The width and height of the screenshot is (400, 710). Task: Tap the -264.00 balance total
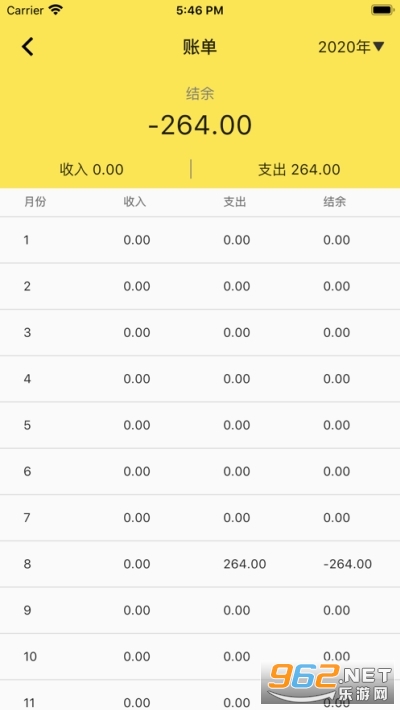tap(200, 125)
